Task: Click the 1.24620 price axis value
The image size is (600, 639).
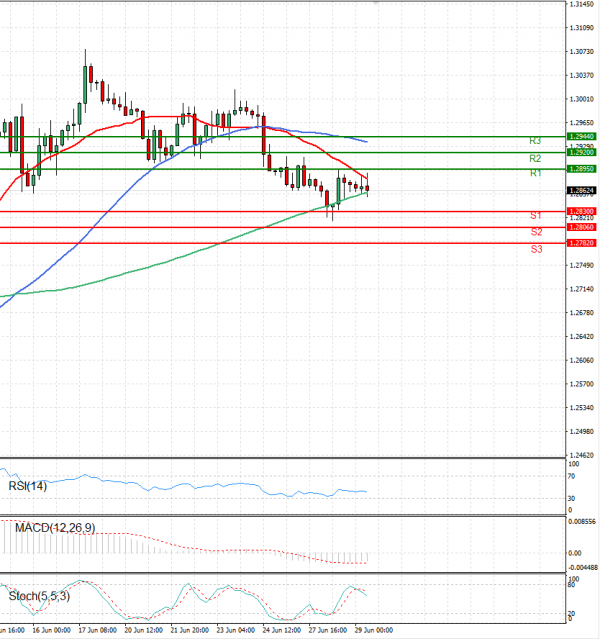Action: [582, 455]
